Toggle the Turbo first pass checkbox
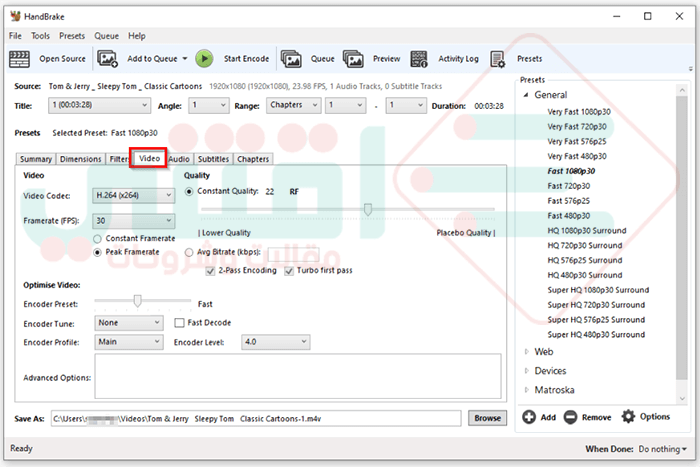This screenshot has height=467, width=700. (x=289, y=271)
